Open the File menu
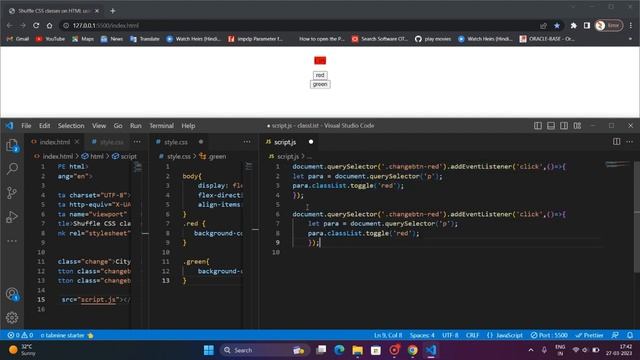 point(26,126)
